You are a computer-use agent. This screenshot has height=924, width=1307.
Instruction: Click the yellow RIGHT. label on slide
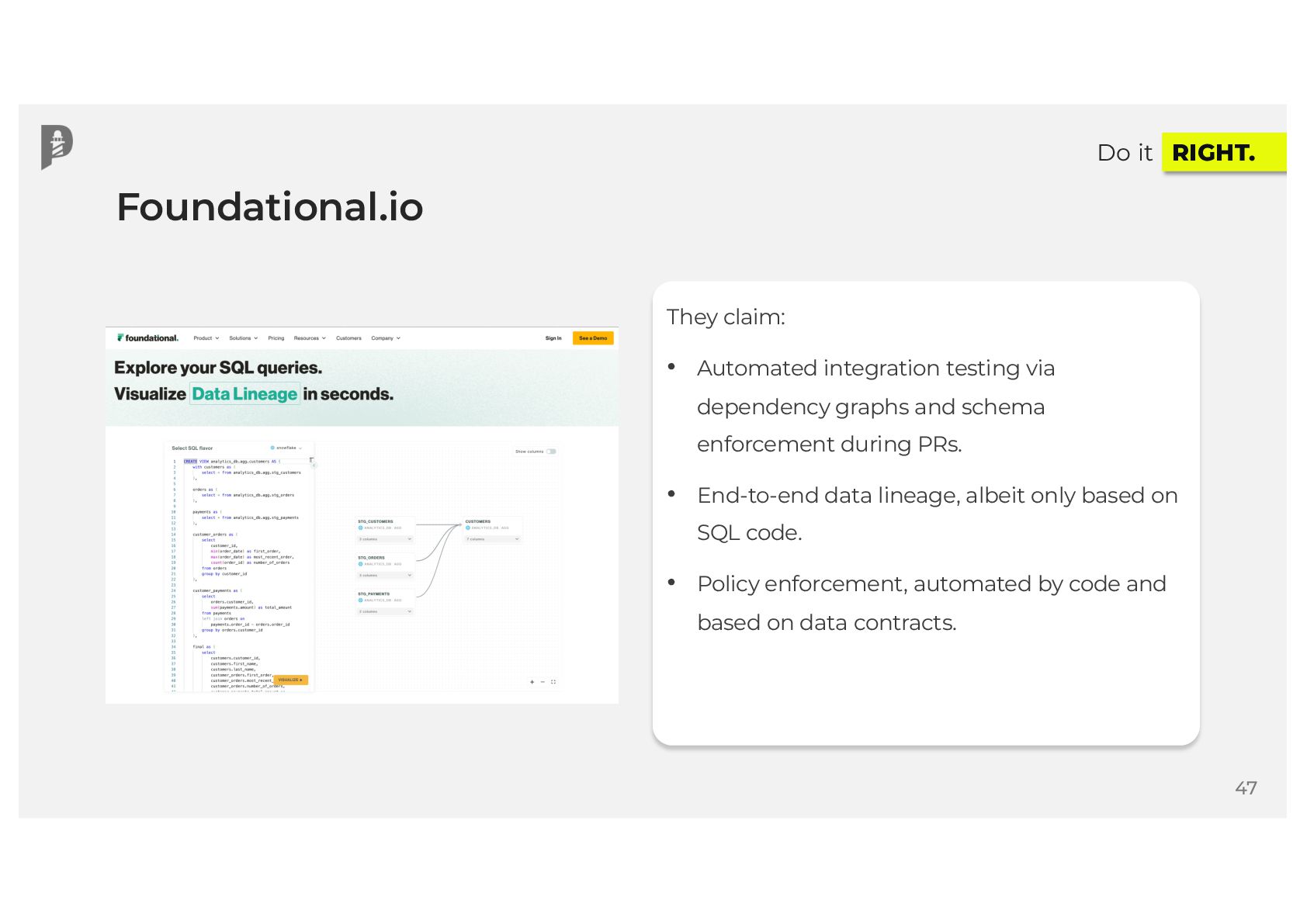[x=1223, y=152]
